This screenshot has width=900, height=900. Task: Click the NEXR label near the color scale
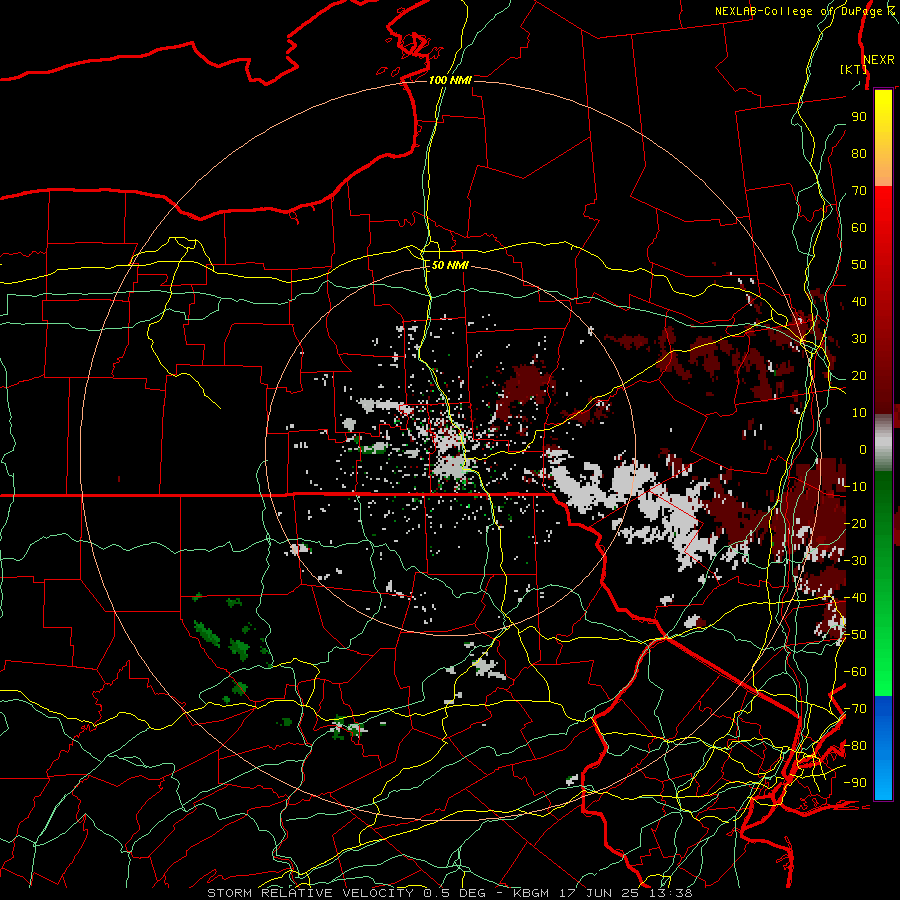coord(879,60)
